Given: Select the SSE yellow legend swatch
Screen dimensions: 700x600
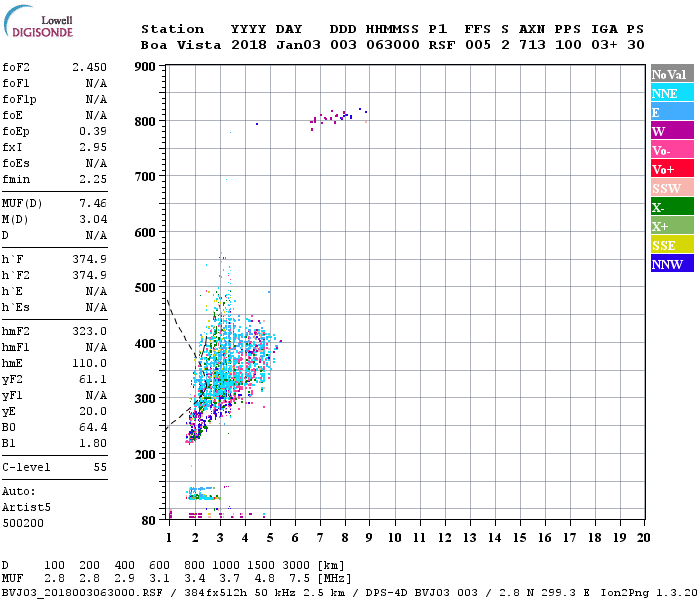Looking at the screenshot, I should click(x=672, y=245).
